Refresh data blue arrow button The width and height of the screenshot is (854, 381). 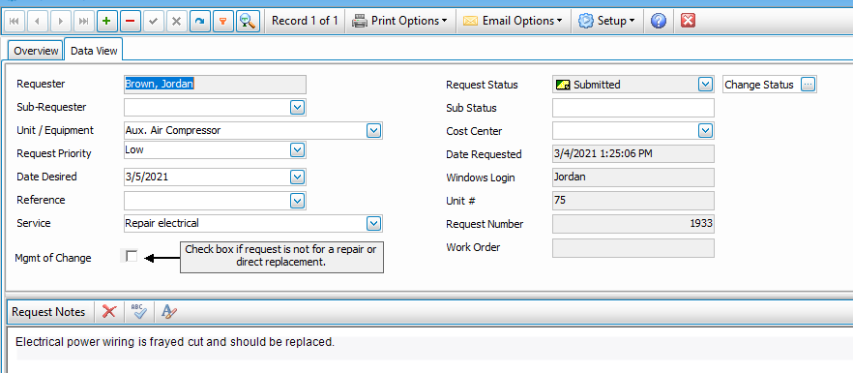click(200, 22)
